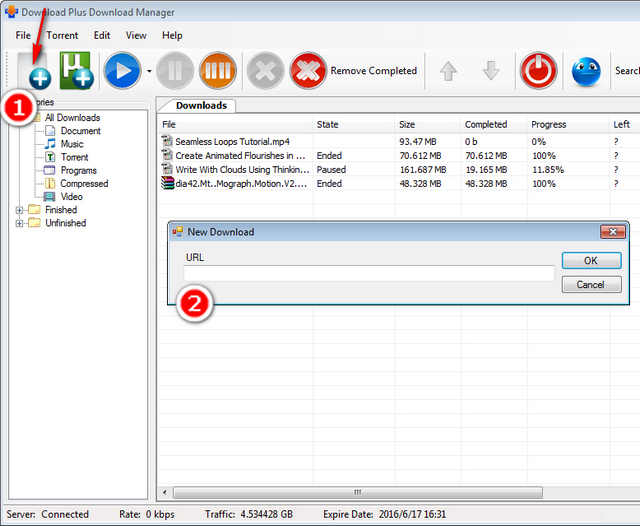This screenshot has height=526, width=640.
Task: Click the 11.85% progress cell
Action: 548,169
